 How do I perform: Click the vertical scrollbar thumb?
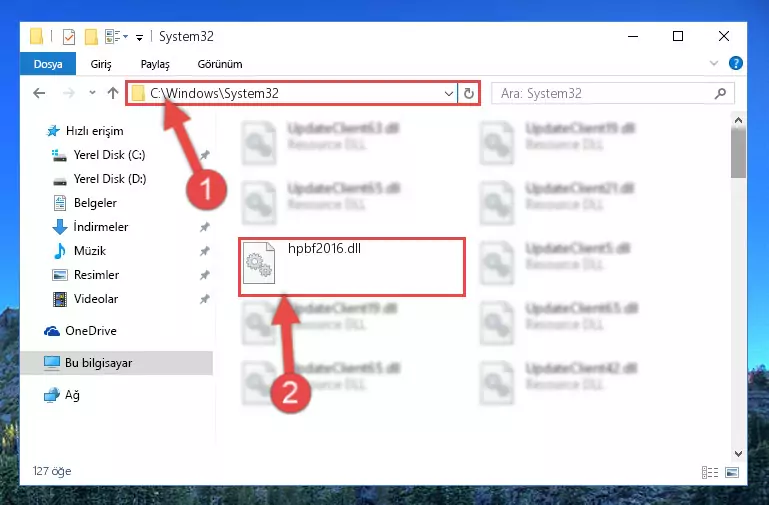click(738, 152)
